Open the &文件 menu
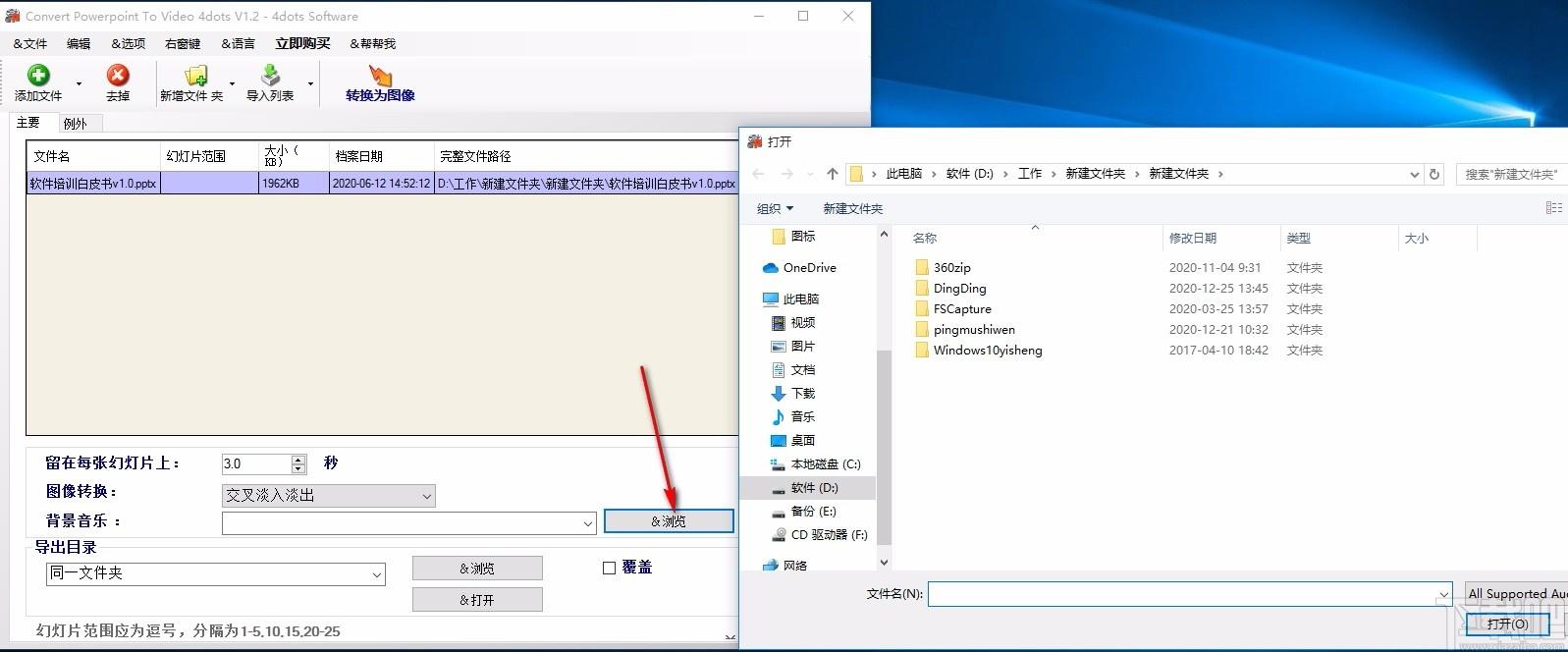Viewport: 1568px width, 652px height. tap(30, 43)
